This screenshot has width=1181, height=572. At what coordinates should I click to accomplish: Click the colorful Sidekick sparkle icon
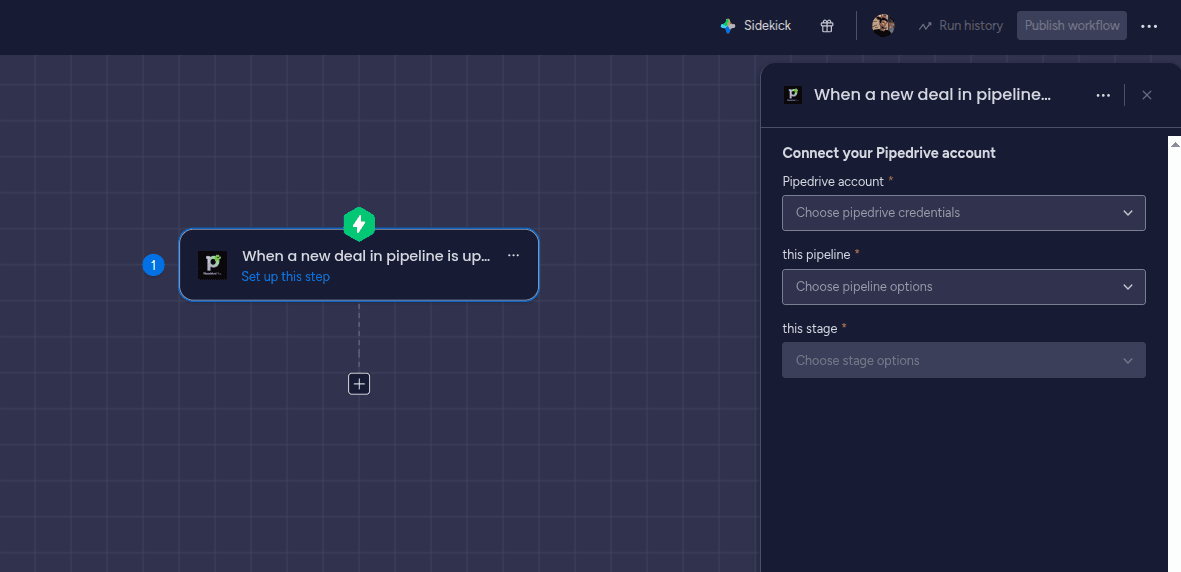tap(728, 26)
